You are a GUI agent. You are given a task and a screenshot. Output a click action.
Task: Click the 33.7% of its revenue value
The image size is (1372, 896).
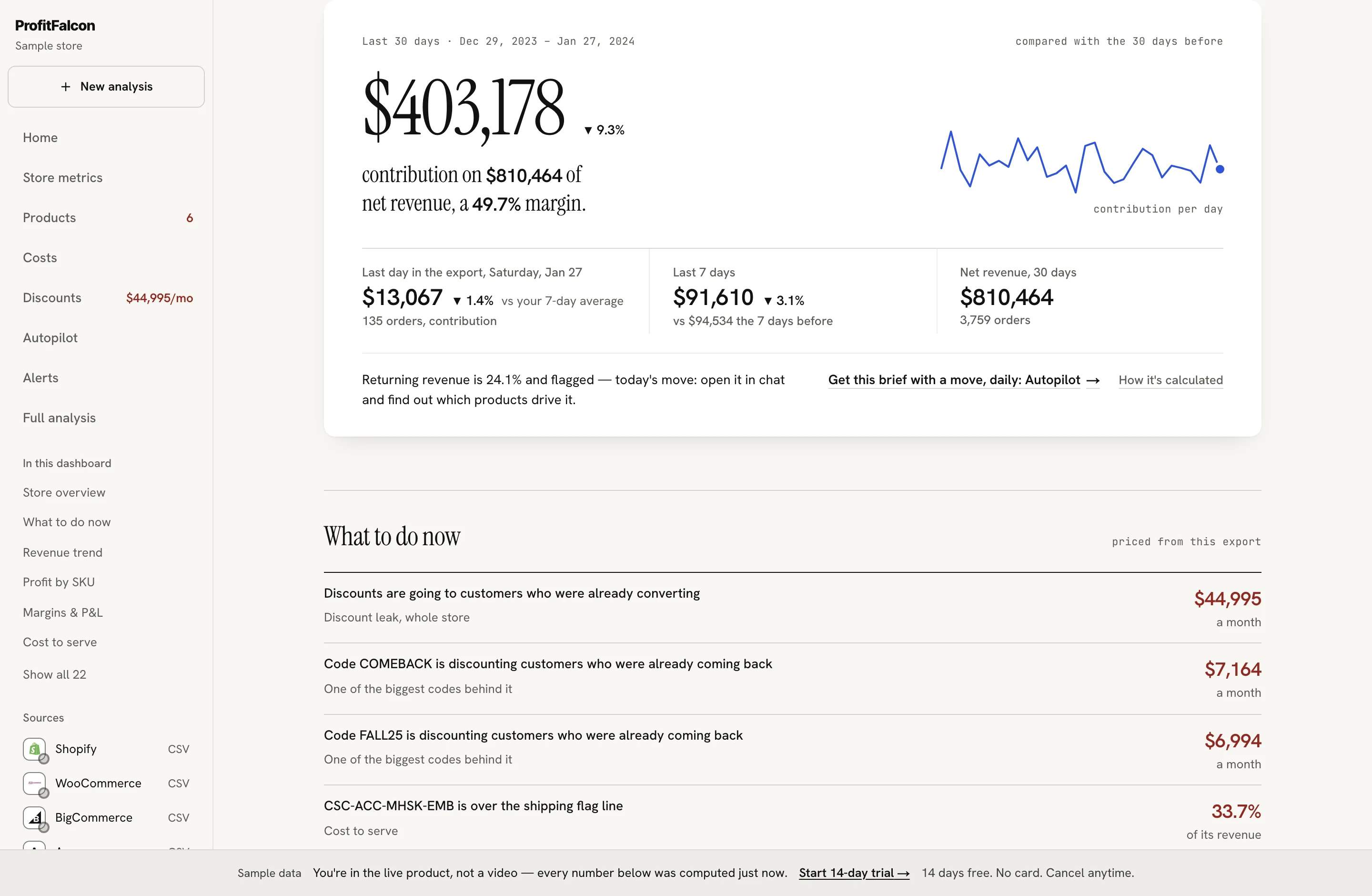click(1236, 812)
